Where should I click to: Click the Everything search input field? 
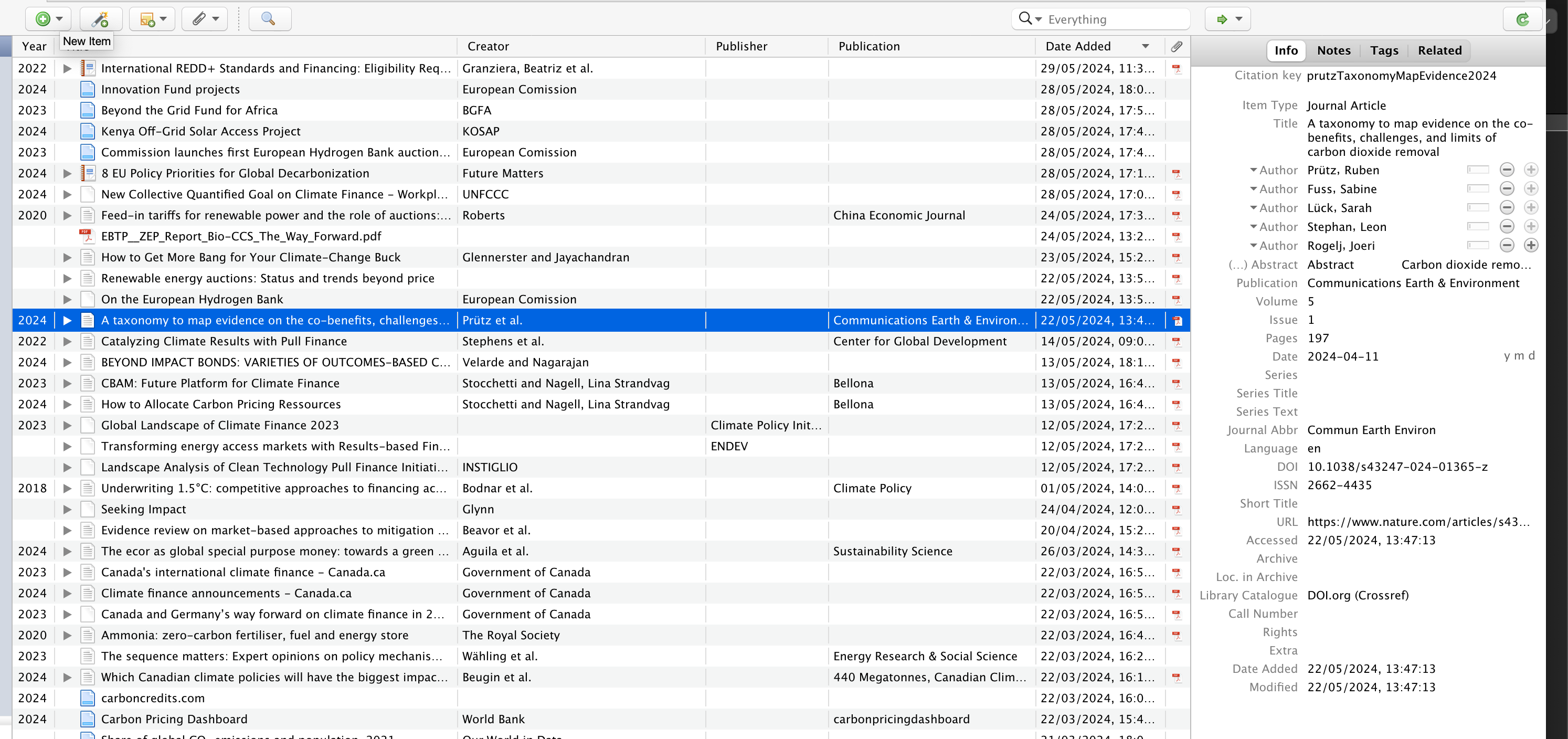click(1115, 19)
